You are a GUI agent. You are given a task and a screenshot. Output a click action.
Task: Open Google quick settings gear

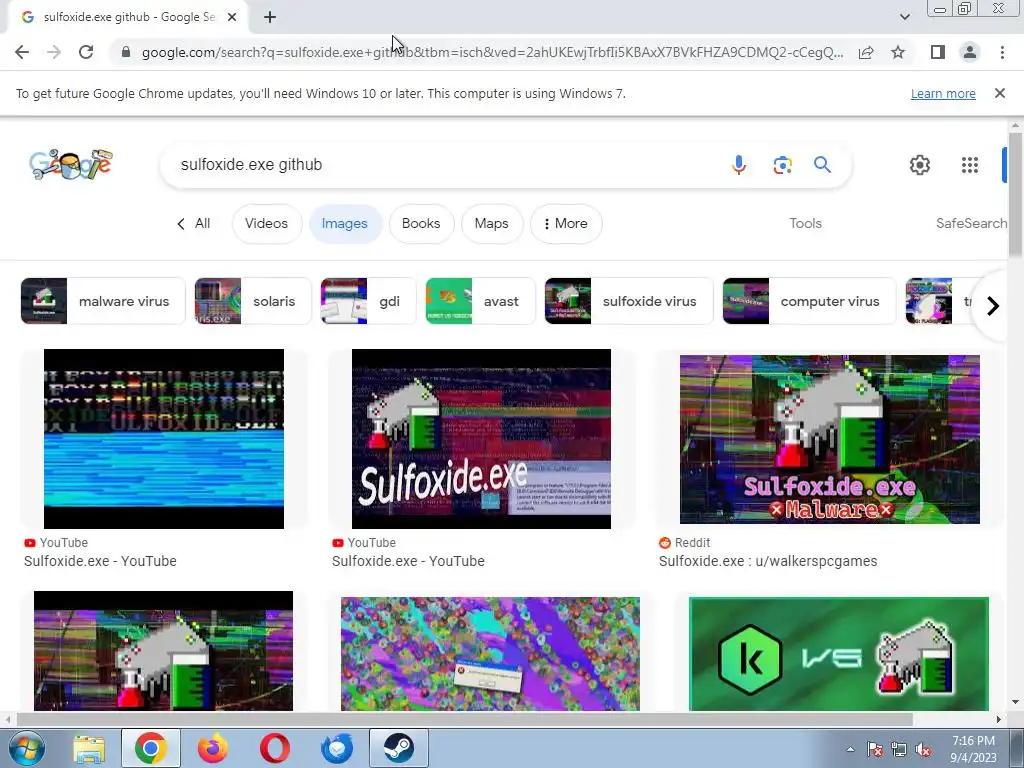pos(920,165)
